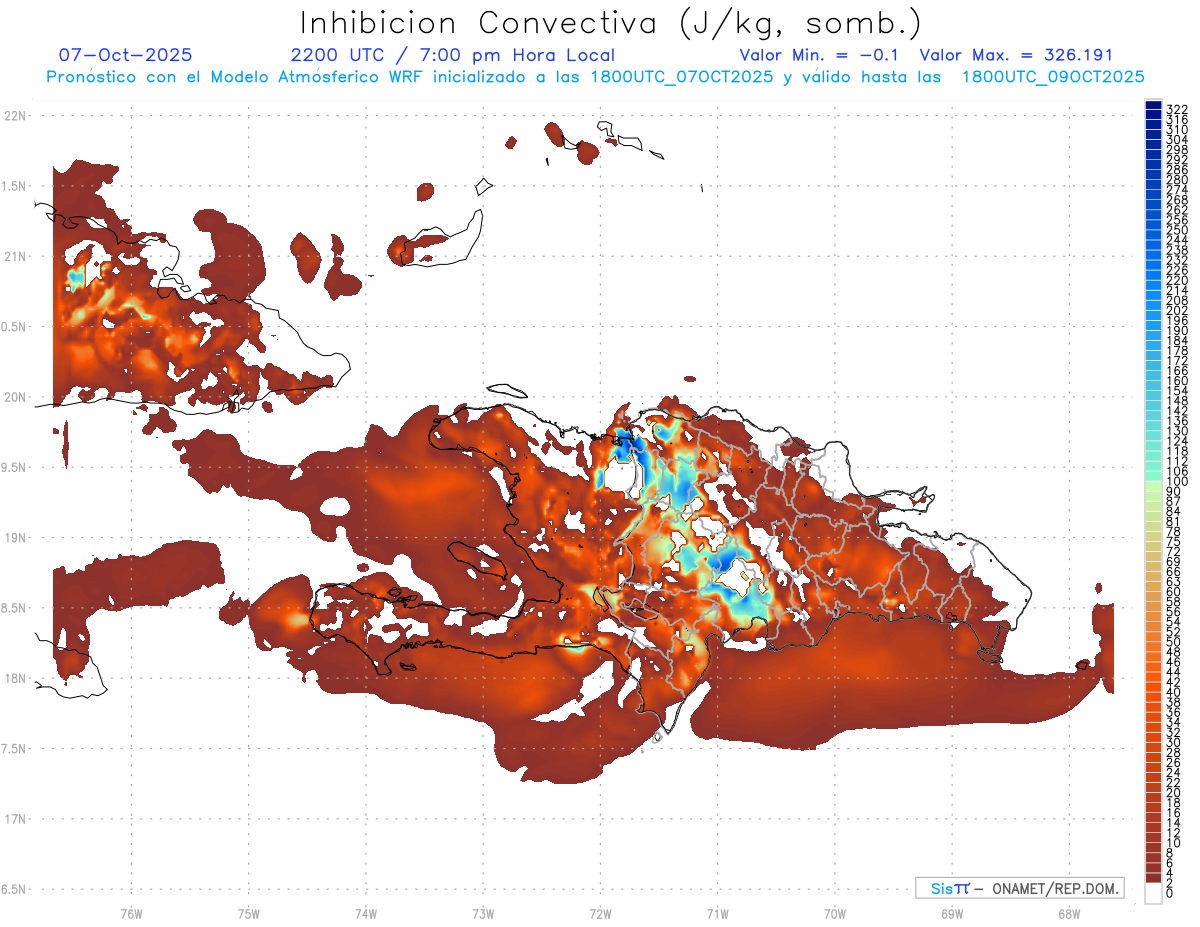Click the 68W longitude axis label
The image size is (1200, 927).
pyautogui.click(x=1068, y=912)
